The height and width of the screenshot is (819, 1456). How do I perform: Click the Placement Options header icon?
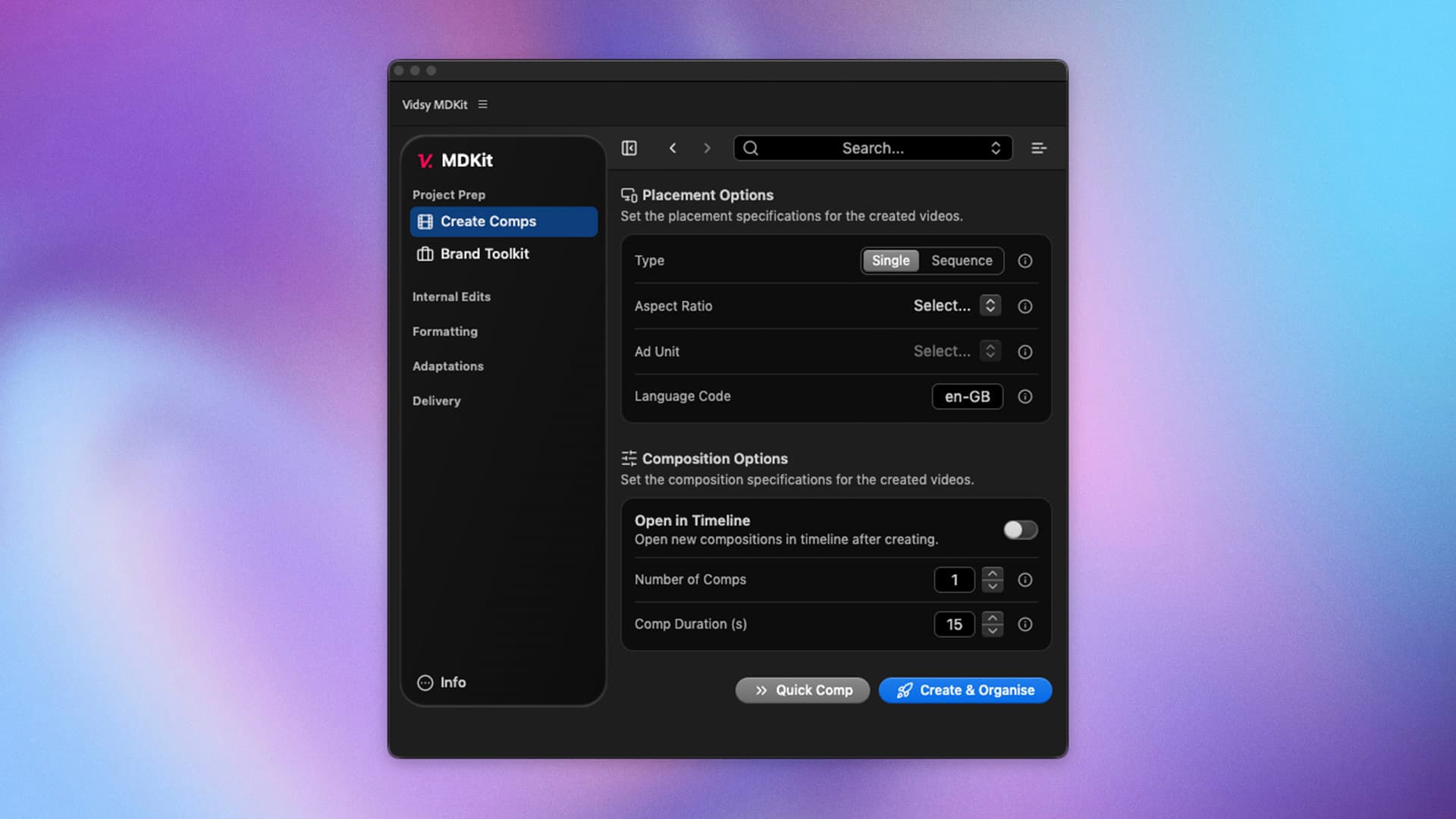point(628,195)
